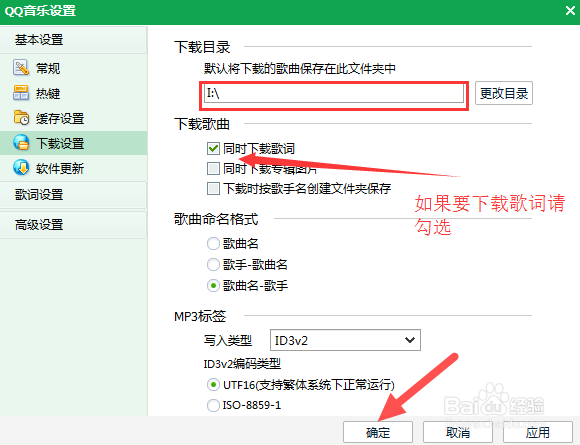Click the 更改目录 button
The height and width of the screenshot is (445, 580).
pos(504,93)
